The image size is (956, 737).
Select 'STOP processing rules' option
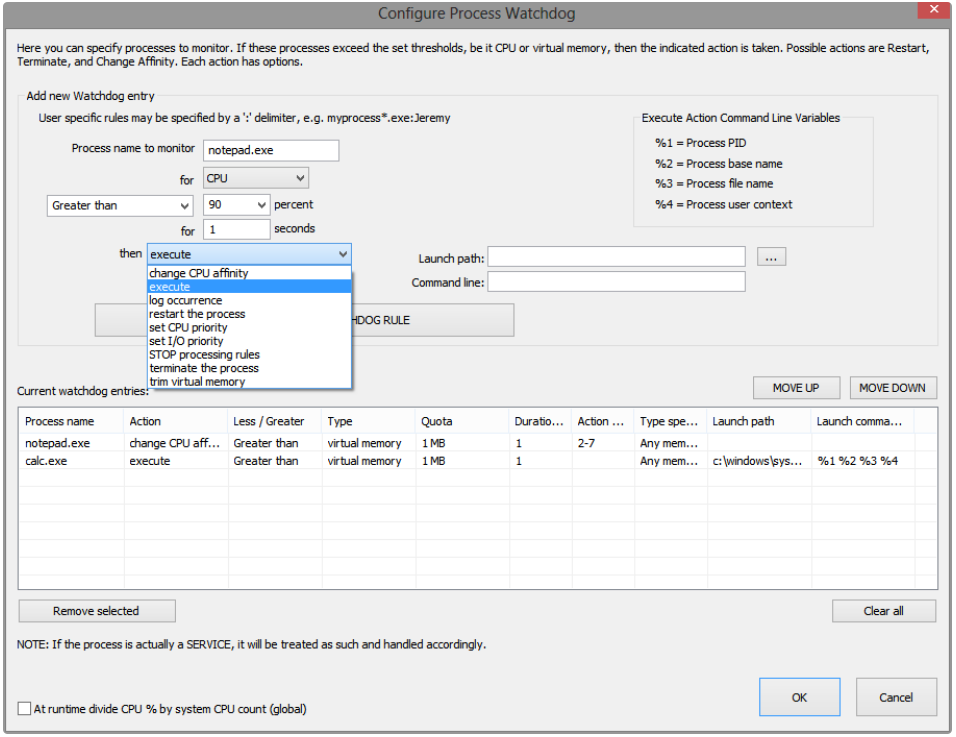tap(204, 354)
